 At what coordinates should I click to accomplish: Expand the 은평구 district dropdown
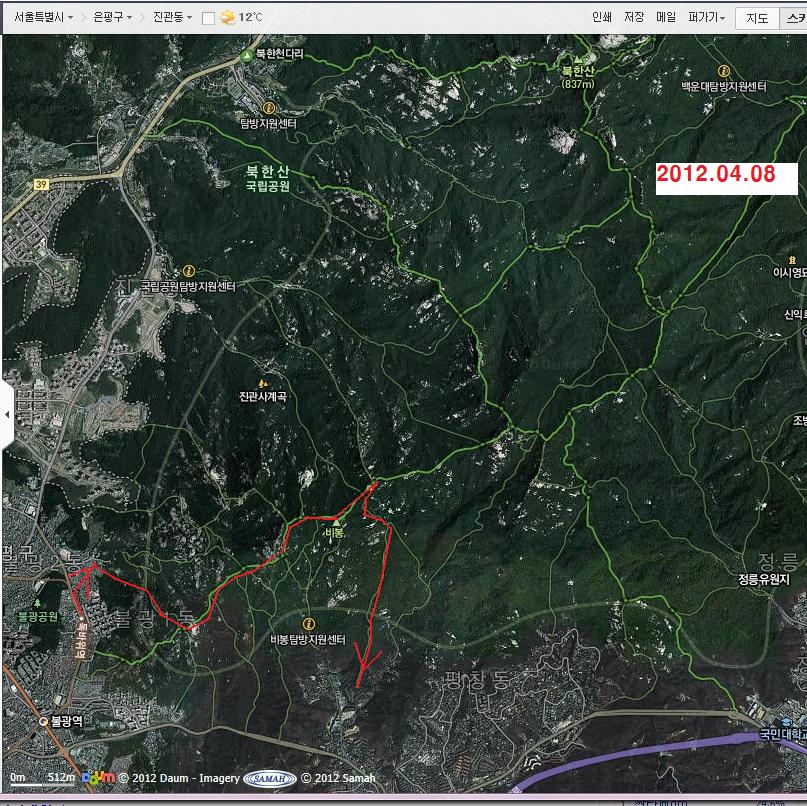[112, 17]
